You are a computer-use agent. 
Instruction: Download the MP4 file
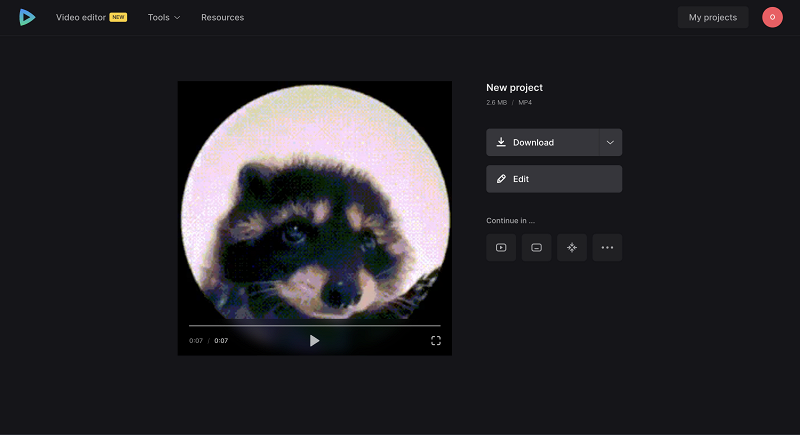pos(542,142)
